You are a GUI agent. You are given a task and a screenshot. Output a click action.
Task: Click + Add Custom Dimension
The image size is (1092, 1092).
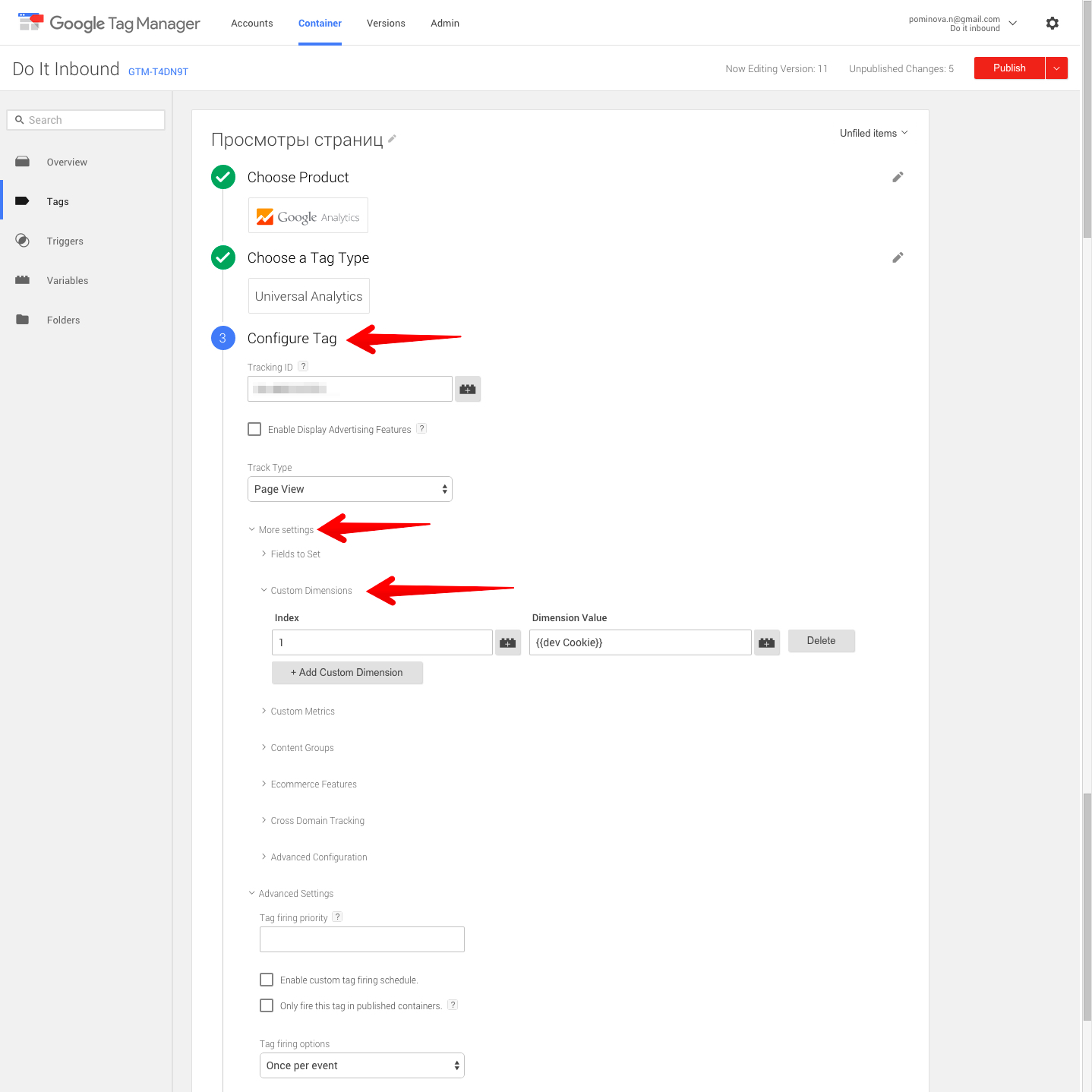(x=347, y=673)
